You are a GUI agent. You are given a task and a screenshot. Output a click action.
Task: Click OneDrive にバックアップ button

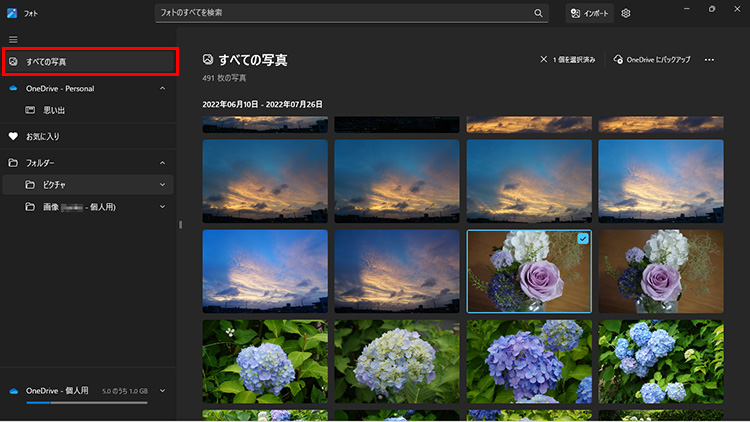652,60
